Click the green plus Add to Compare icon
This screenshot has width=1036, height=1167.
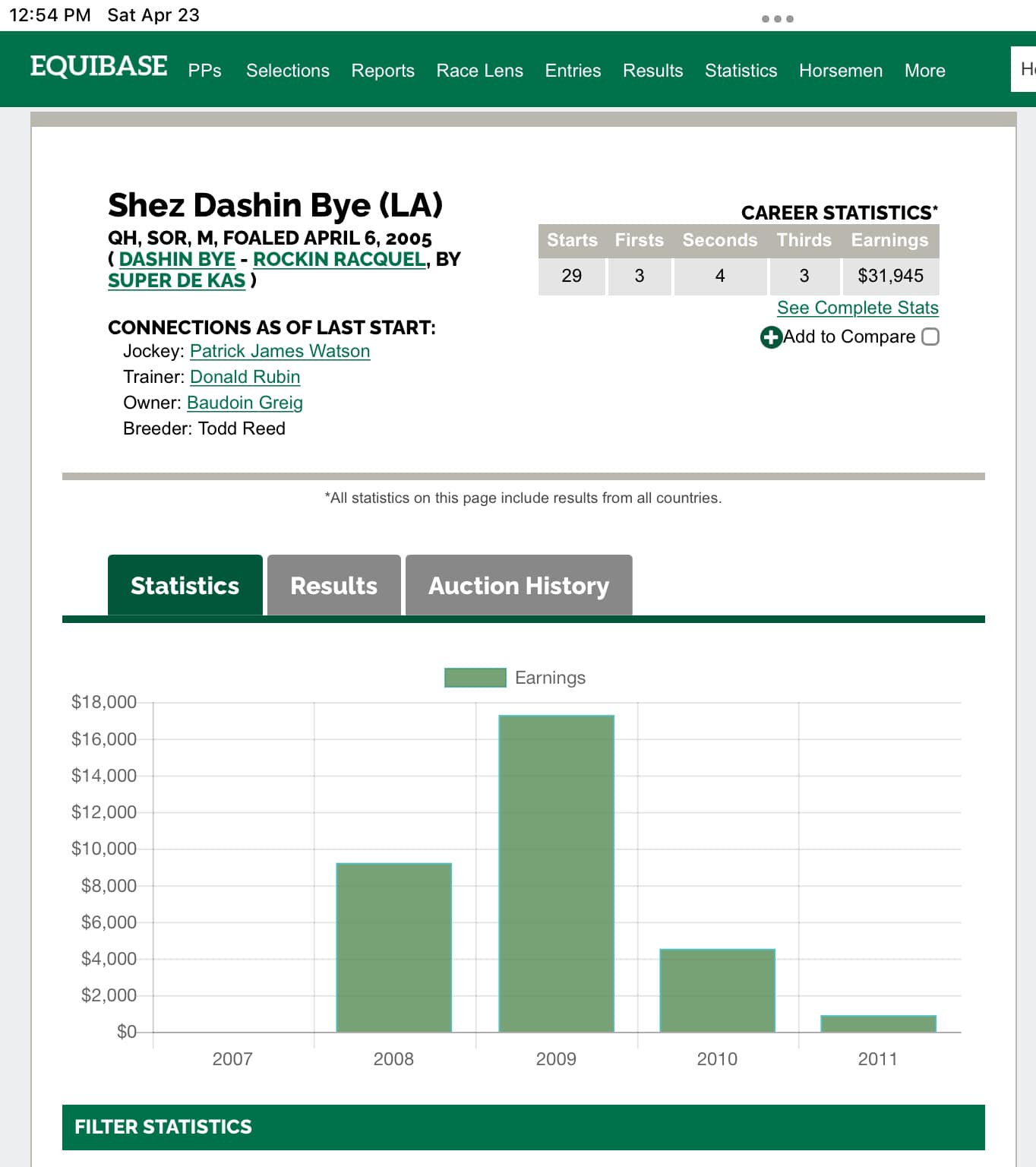[771, 337]
